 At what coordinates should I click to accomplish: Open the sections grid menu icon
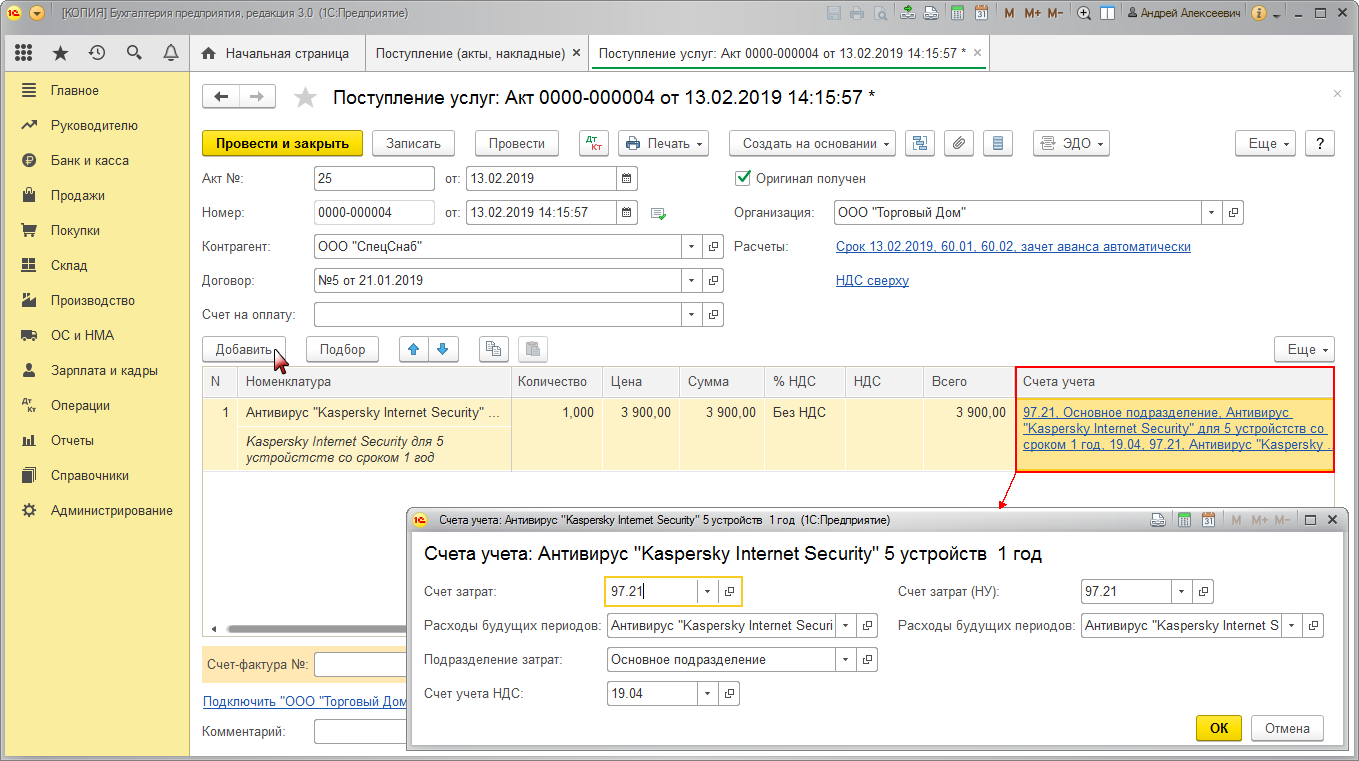(23, 53)
